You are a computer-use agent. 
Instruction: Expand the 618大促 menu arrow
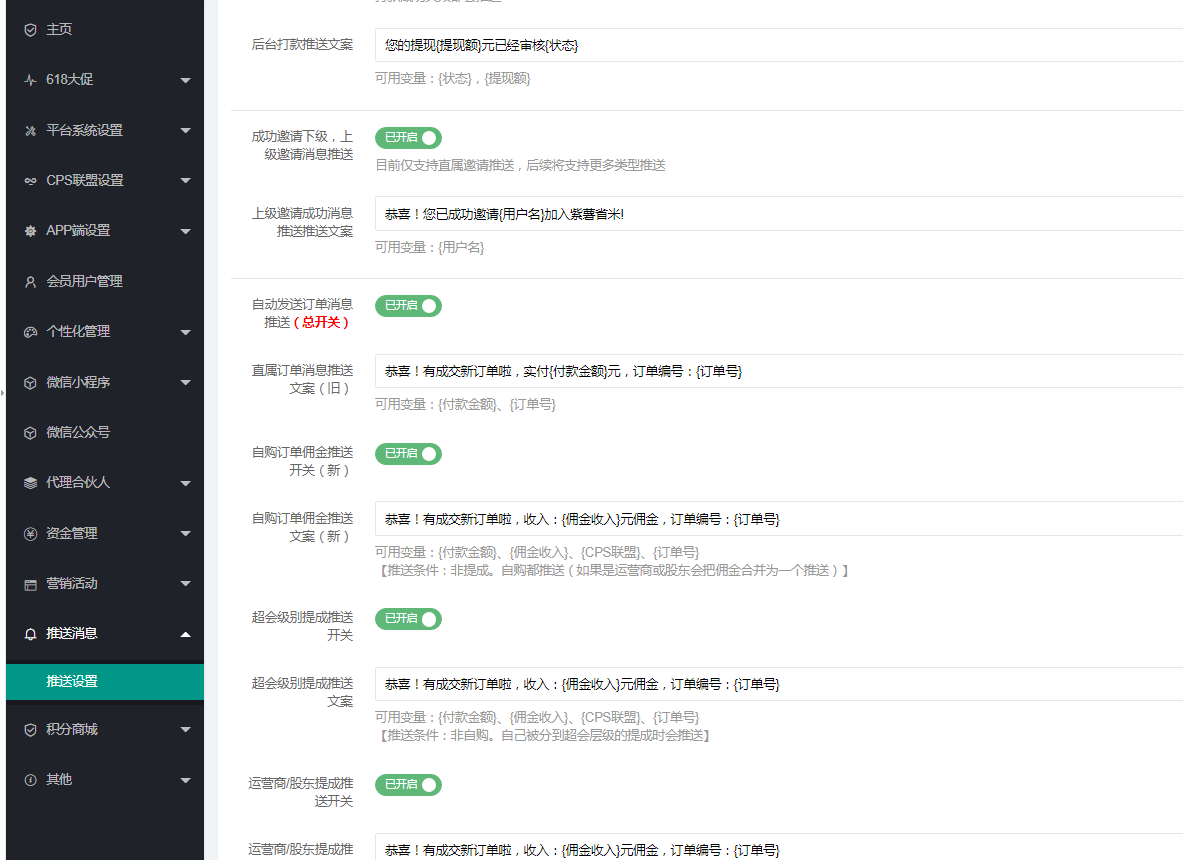186,80
